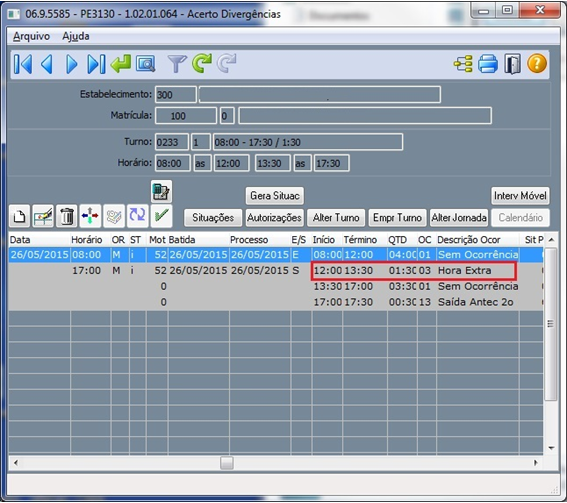Go to first record icon

pyautogui.click(x=23, y=64)
